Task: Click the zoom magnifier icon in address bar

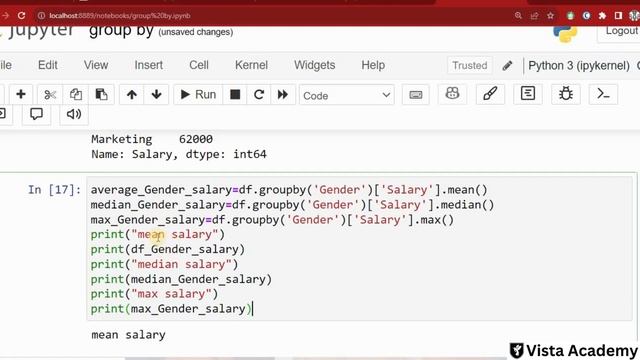Action: pyautogui.click(x=518, y=16)
